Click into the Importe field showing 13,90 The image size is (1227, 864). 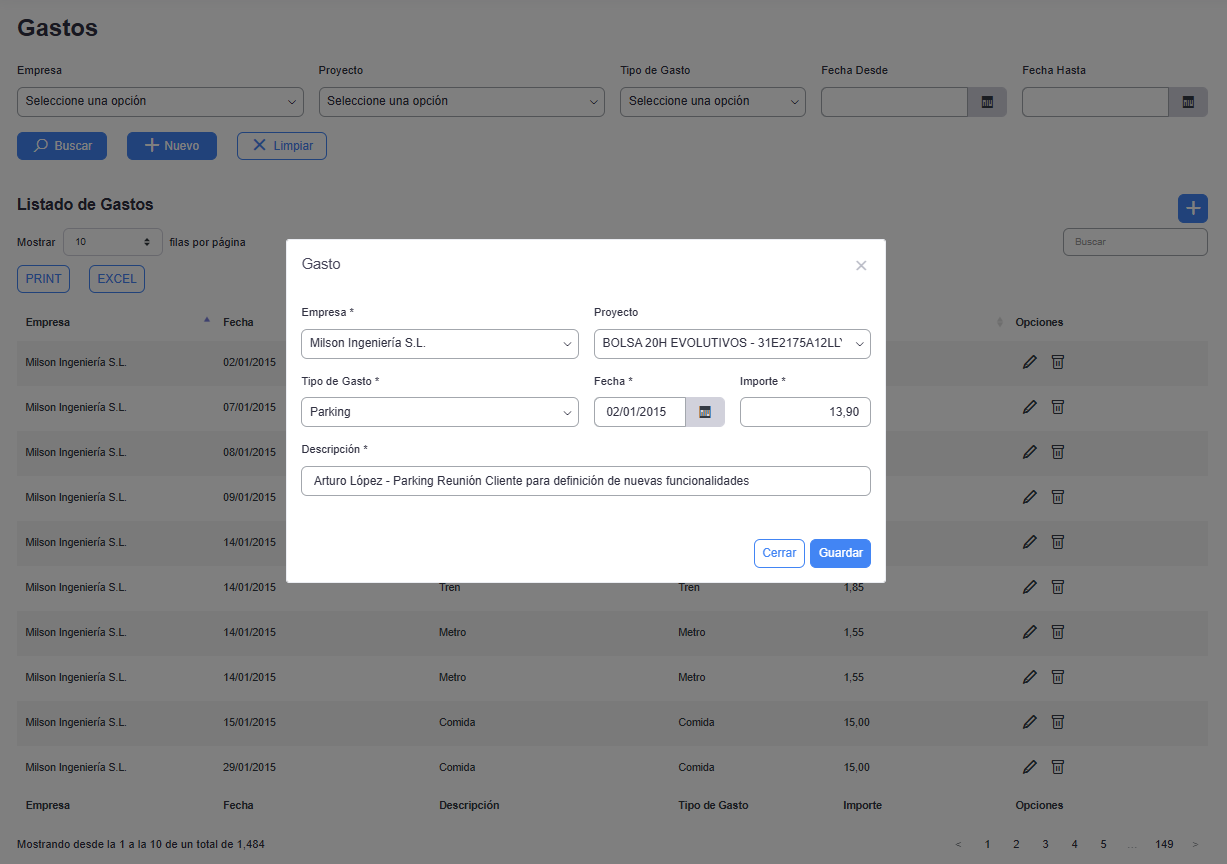pos(804,412)
